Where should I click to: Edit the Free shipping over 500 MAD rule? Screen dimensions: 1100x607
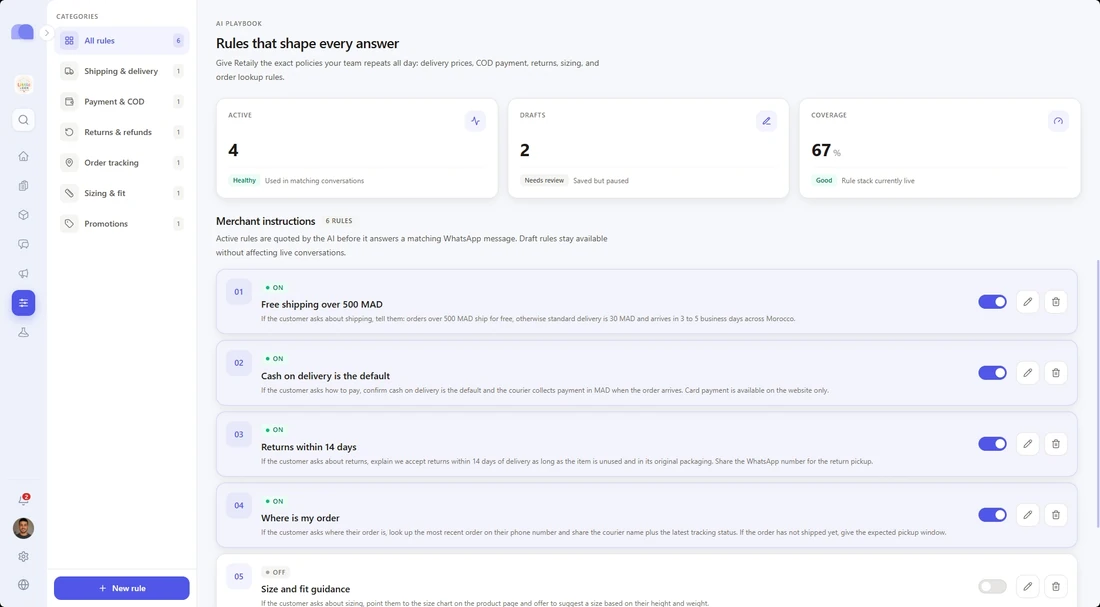click(x=1028, y=302)
